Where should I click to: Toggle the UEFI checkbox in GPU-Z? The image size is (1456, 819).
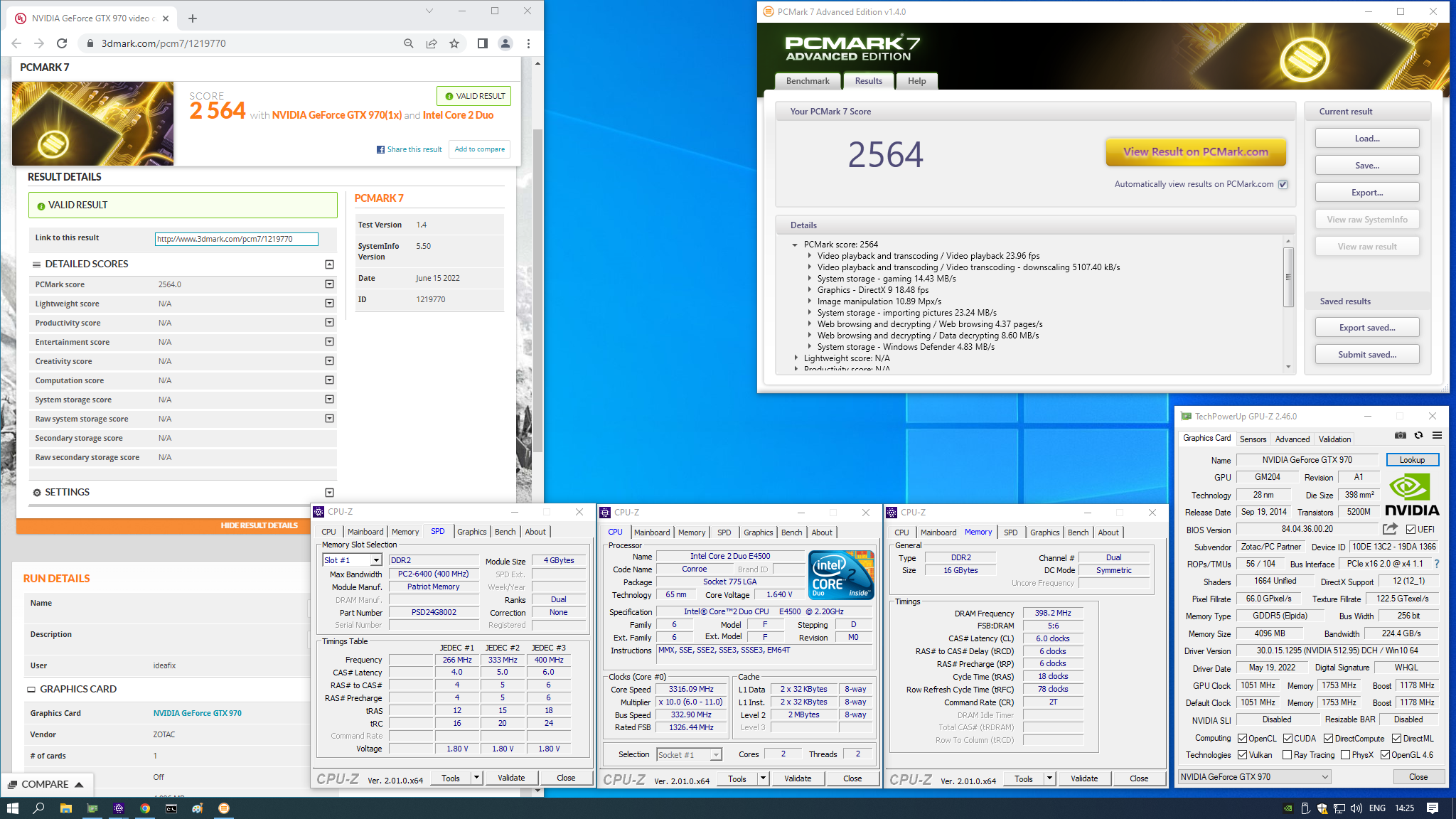tap(1410, 530)
